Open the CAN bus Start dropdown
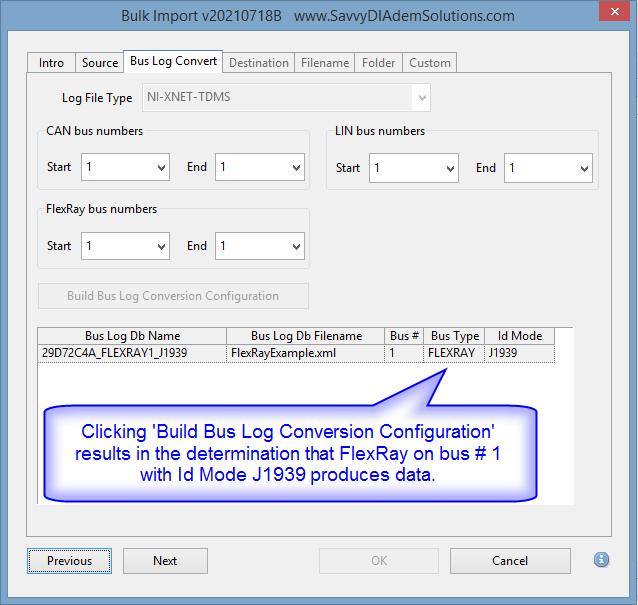 pos(125,167)
